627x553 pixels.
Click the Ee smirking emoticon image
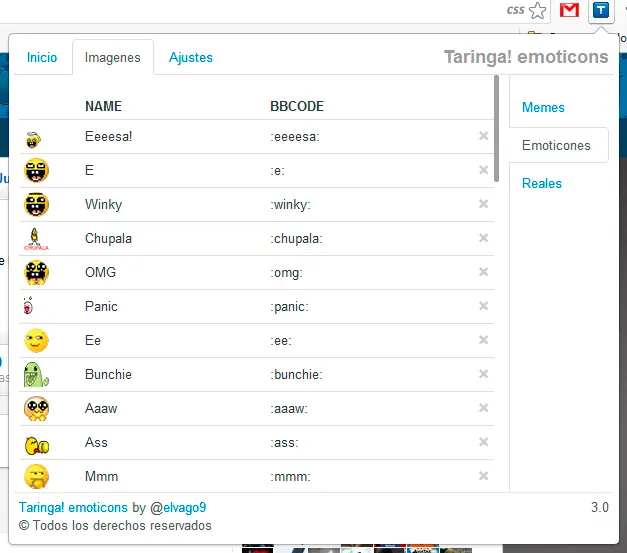pyautogui.click(x=36, y=340)
